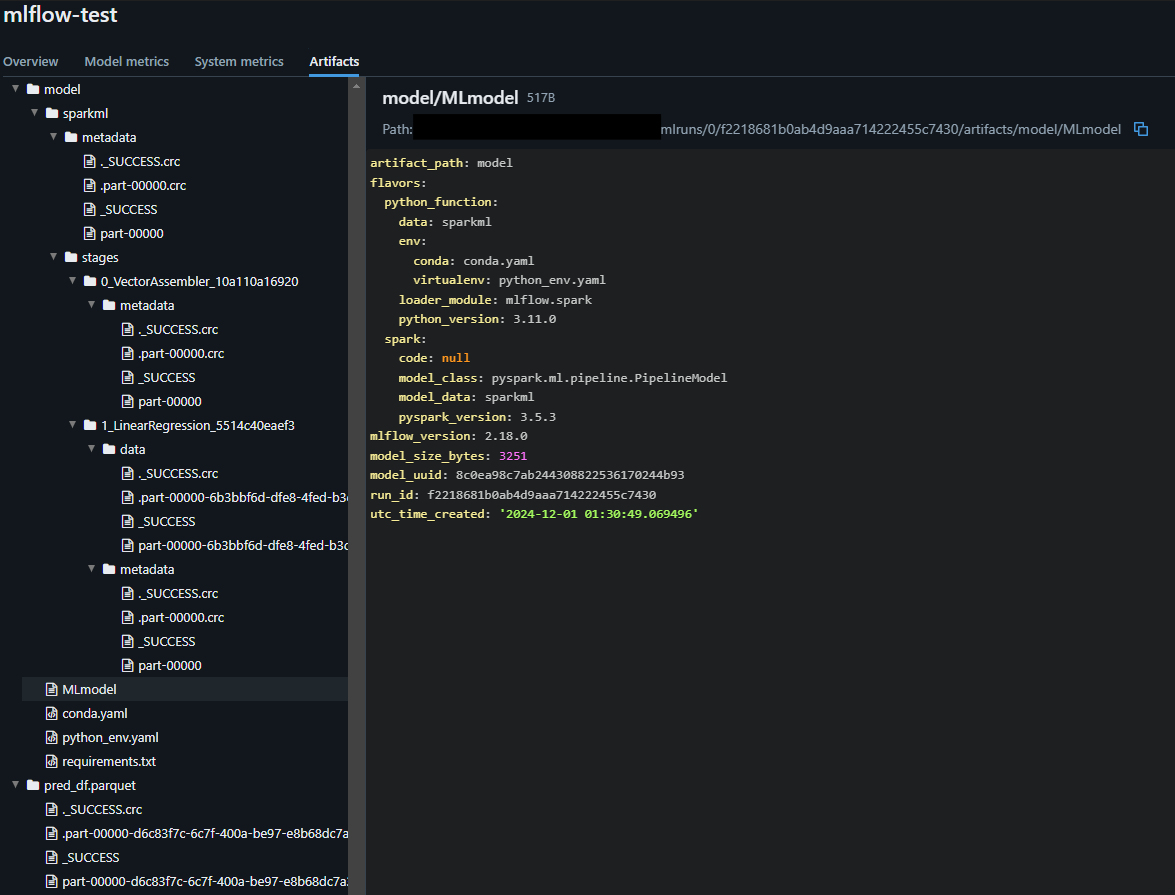This screenshot has width=1175, height=895.
Task: Switch to the Overview tab
Action: pyautogui.click(x=31, y=62)
